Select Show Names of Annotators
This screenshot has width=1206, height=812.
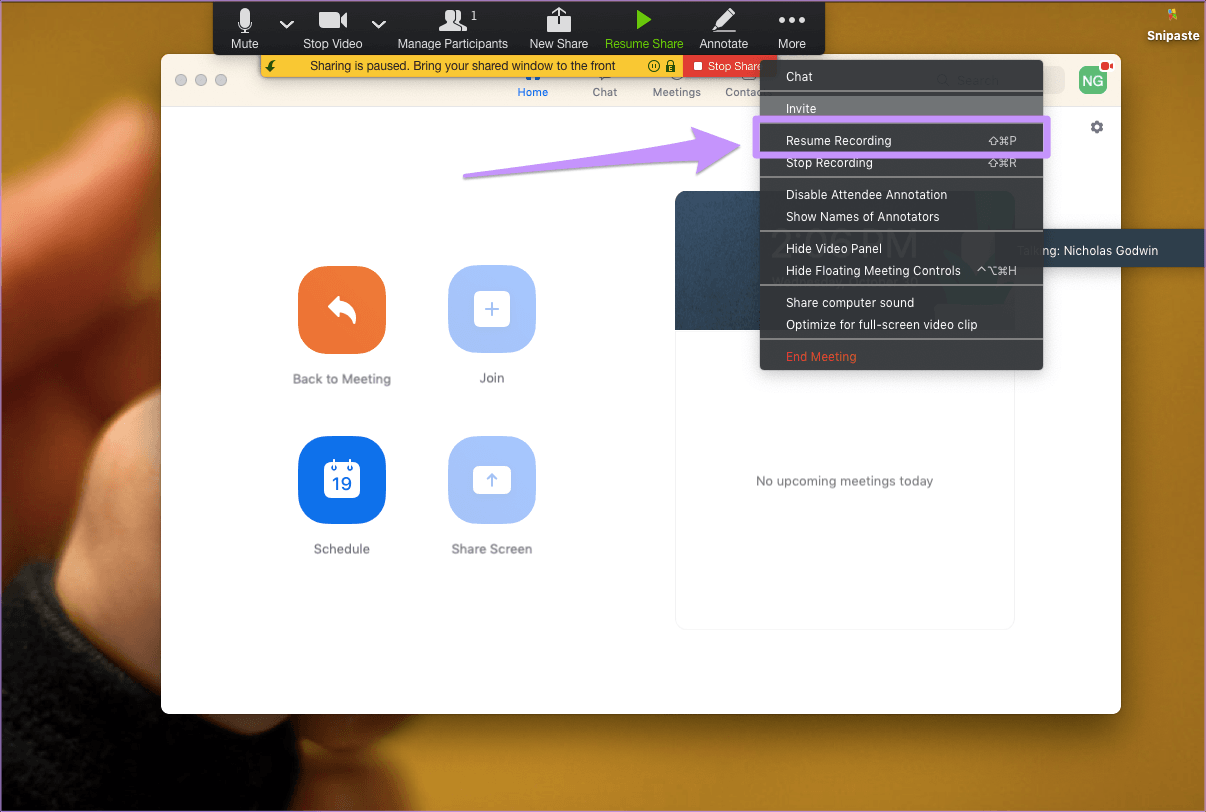[901, 217]
